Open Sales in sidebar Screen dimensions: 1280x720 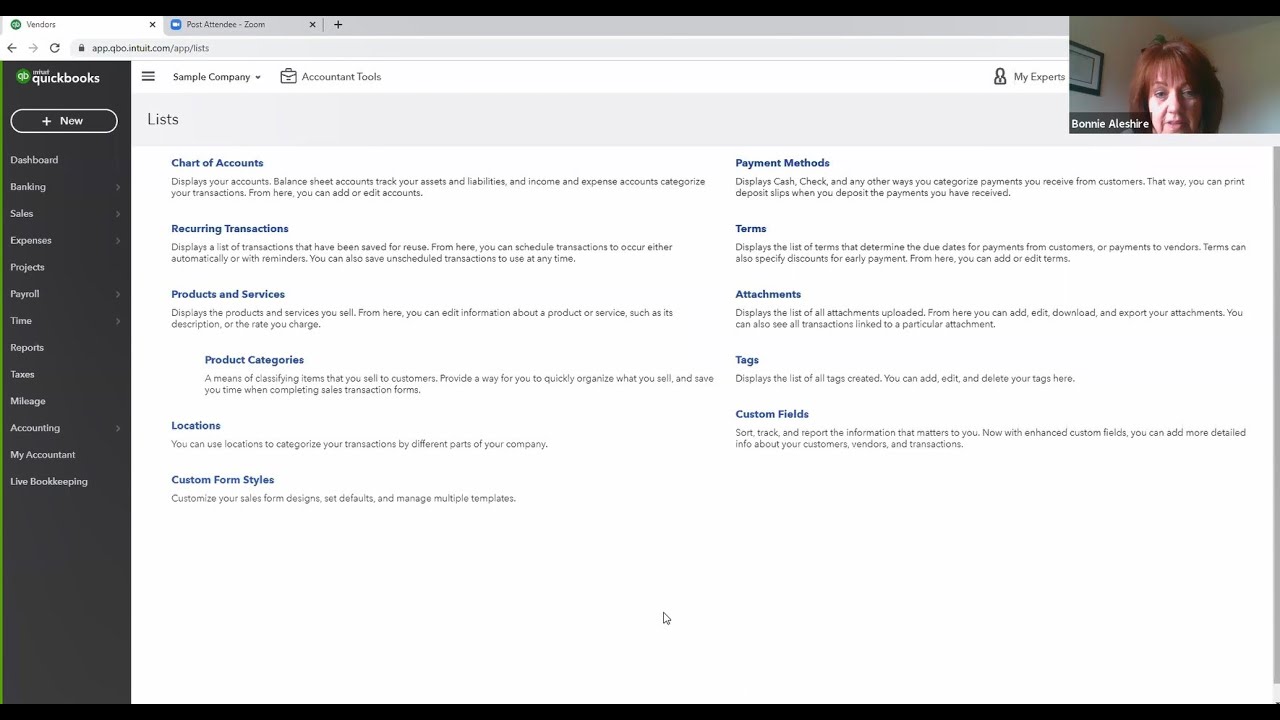22,214
